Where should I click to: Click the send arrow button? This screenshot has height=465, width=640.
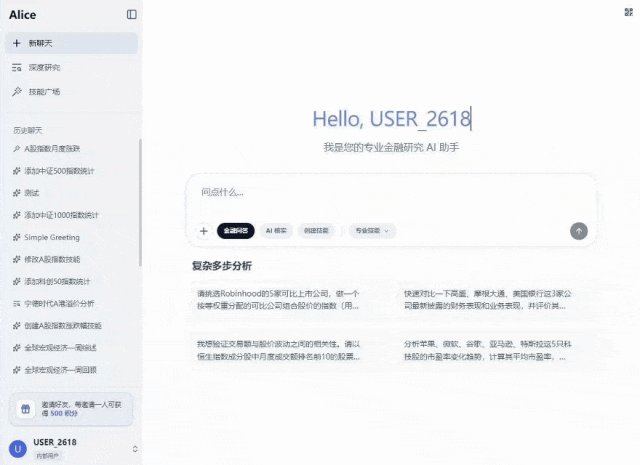[579, 231]
